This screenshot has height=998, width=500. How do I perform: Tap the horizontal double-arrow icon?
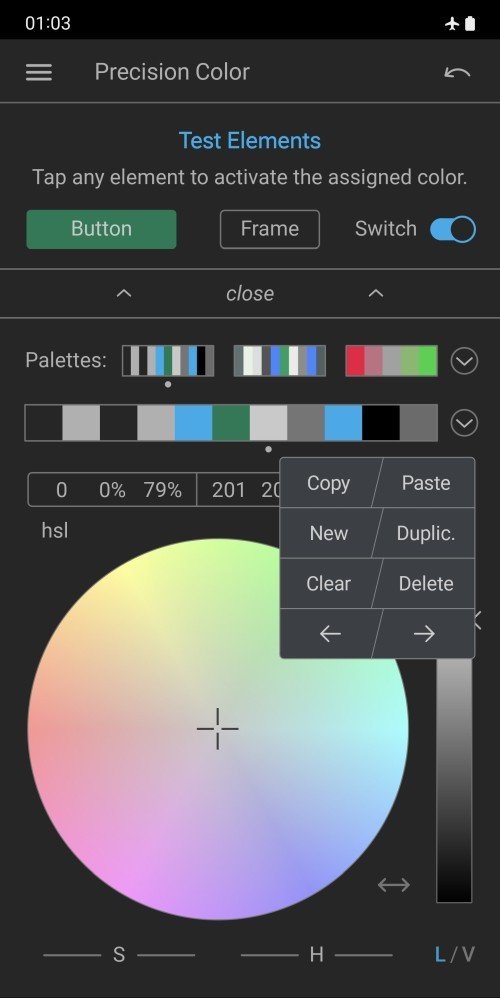coord(394,885)
